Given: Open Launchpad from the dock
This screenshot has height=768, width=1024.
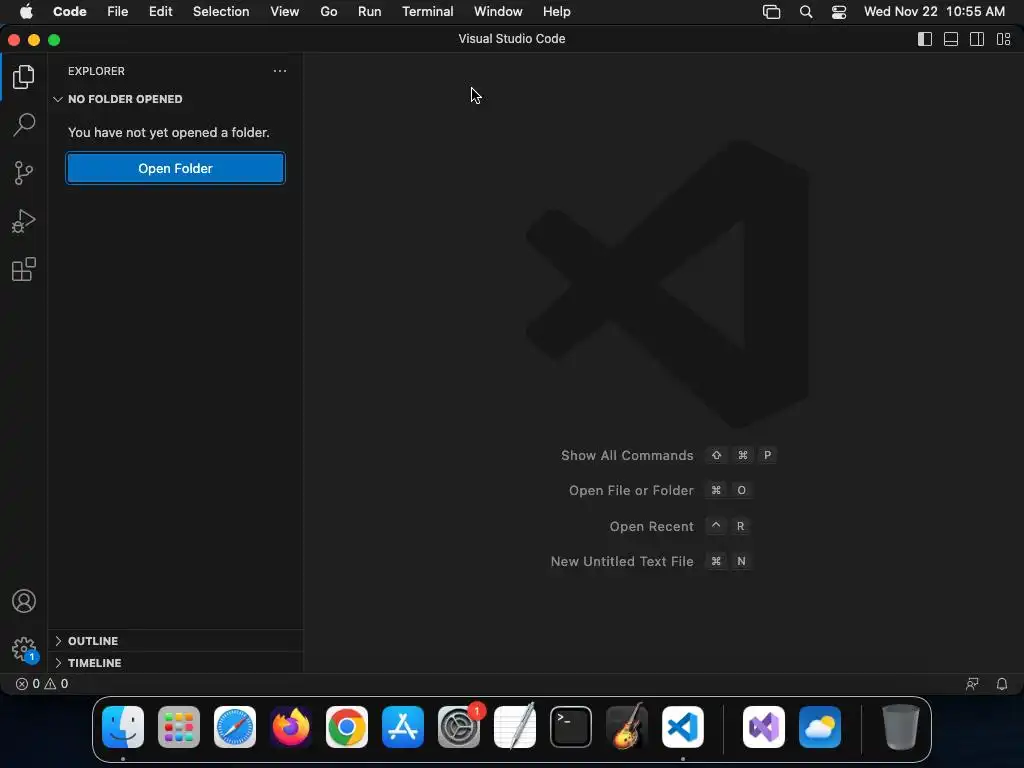Looking at the screenshot, I should click(x=179, y=727).
